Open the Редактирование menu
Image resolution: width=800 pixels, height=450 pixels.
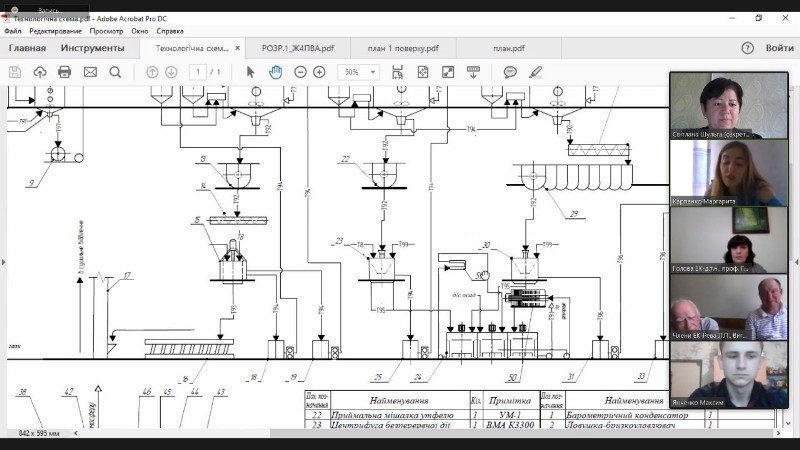pos(55,31)
